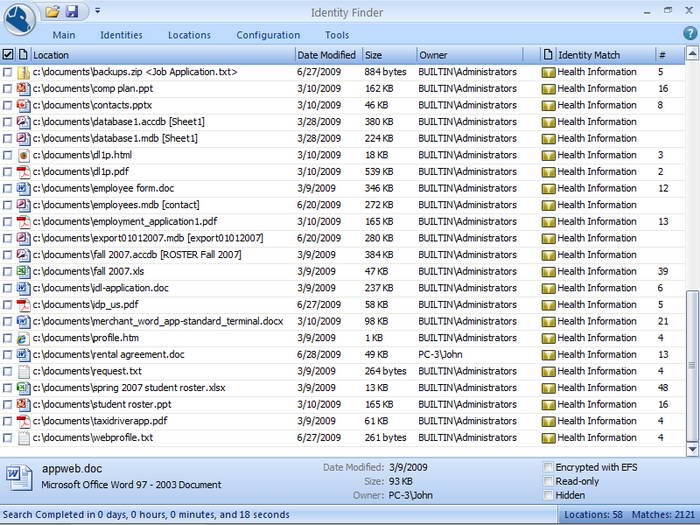Toggle the Encrypted with EFS checkbox
Image resolution: width=700 pixels, height=525 pixels.
[548, 467]
